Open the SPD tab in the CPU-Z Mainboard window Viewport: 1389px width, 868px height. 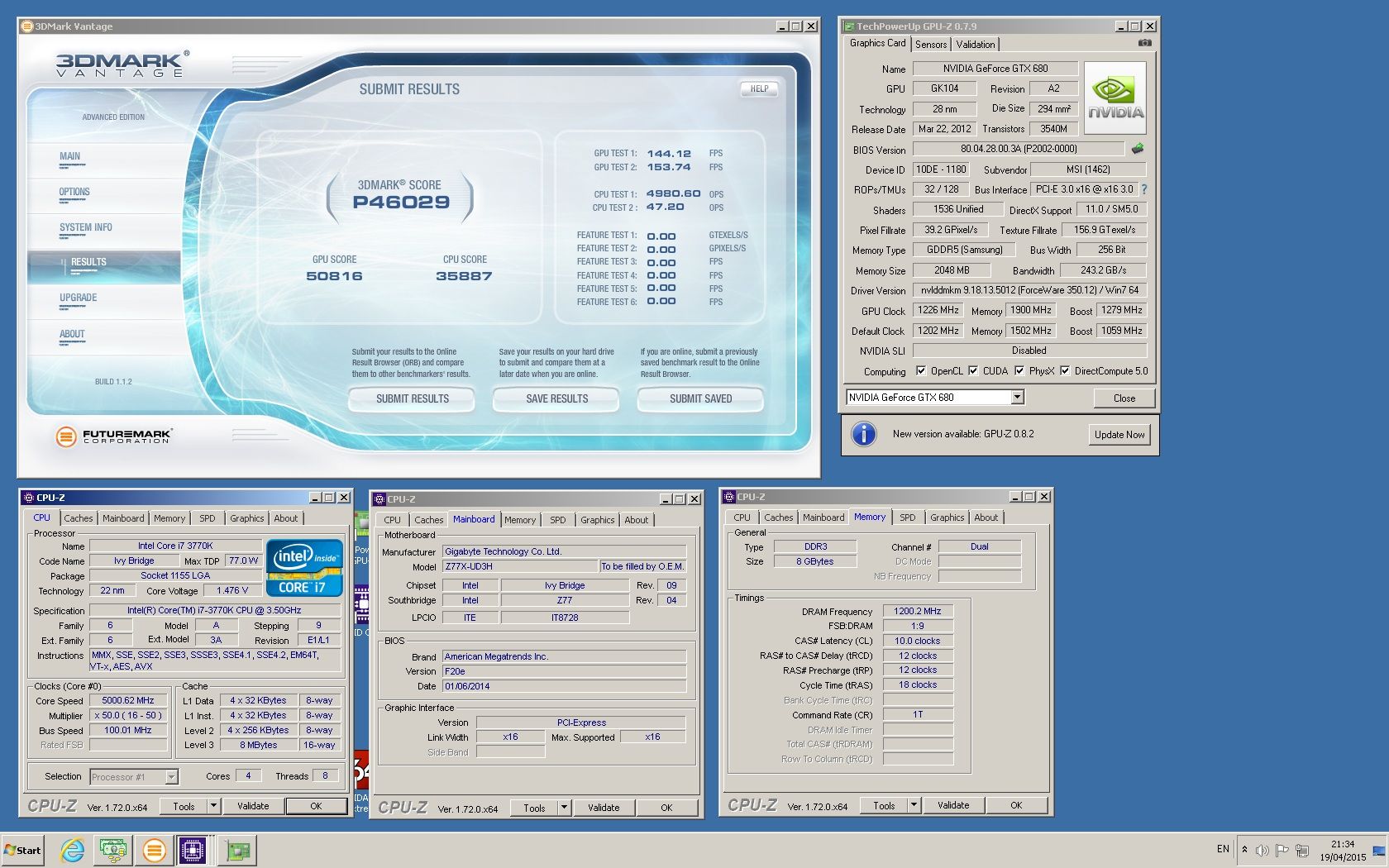(x=558, y=520)
